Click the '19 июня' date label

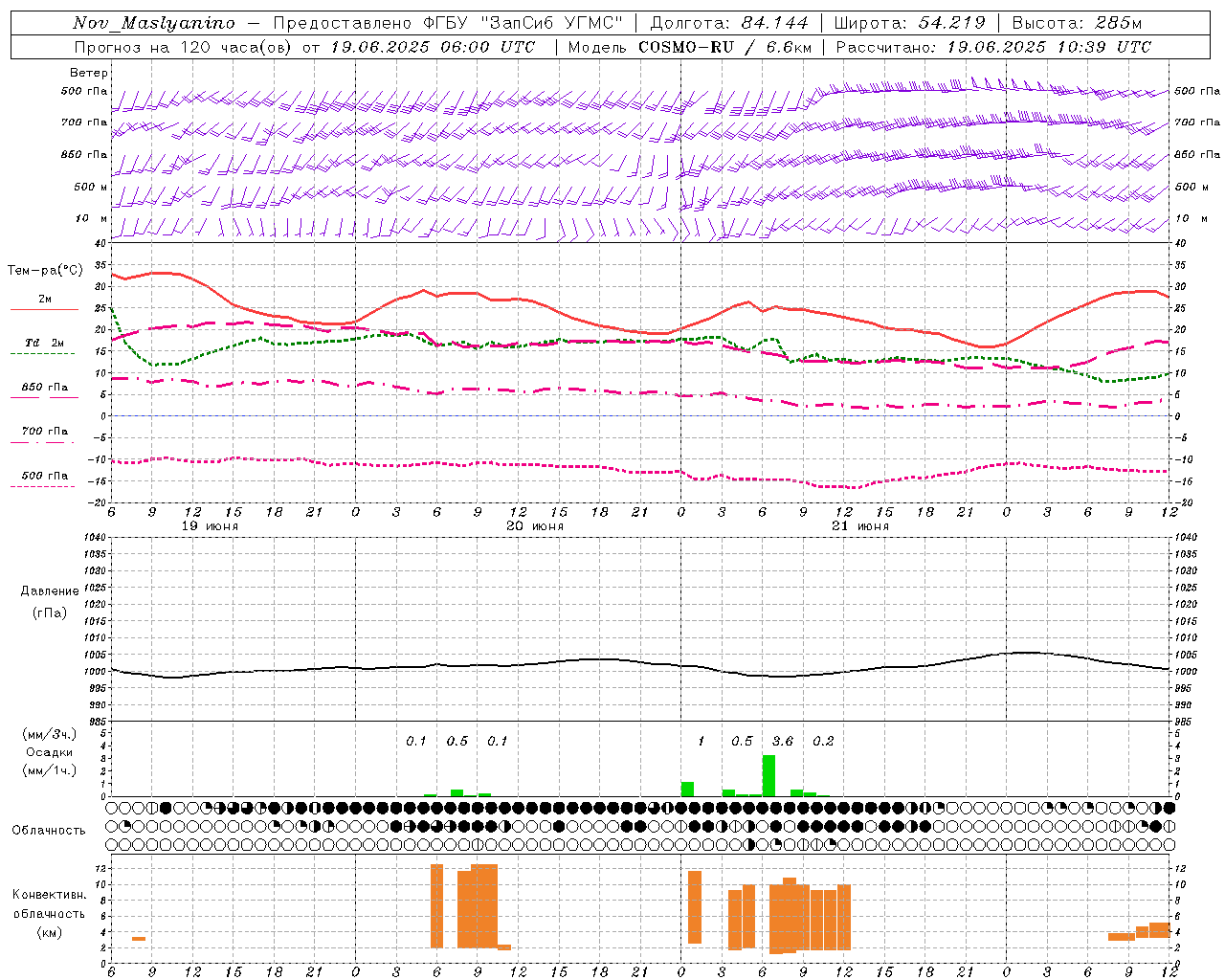point(210,526)
